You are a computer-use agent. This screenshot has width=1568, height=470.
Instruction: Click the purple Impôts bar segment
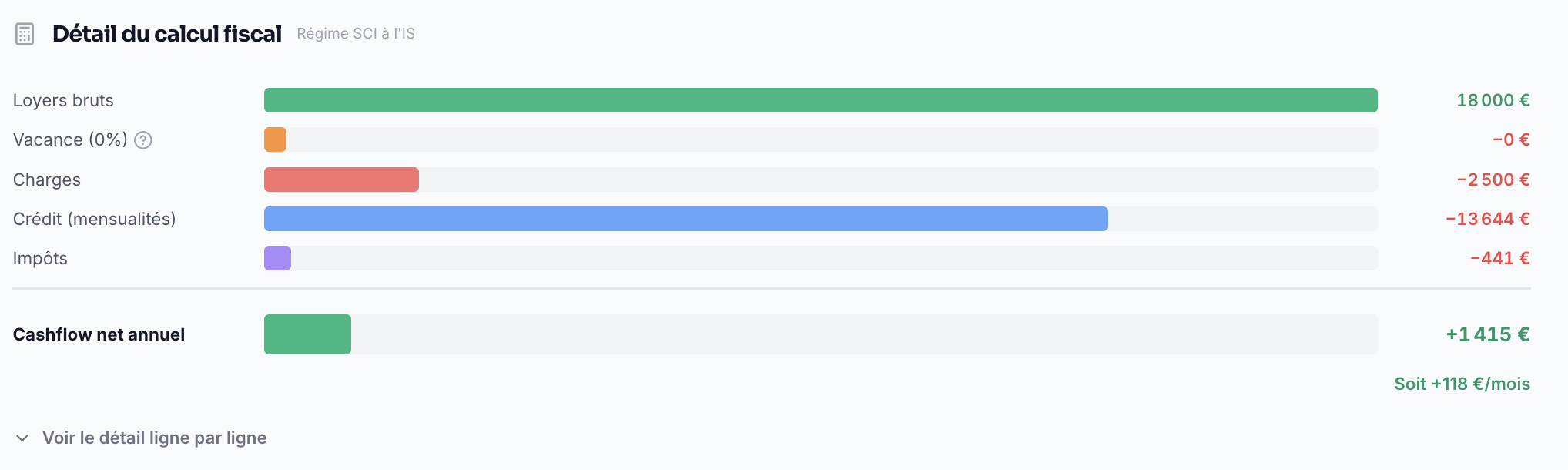point(277,258)
